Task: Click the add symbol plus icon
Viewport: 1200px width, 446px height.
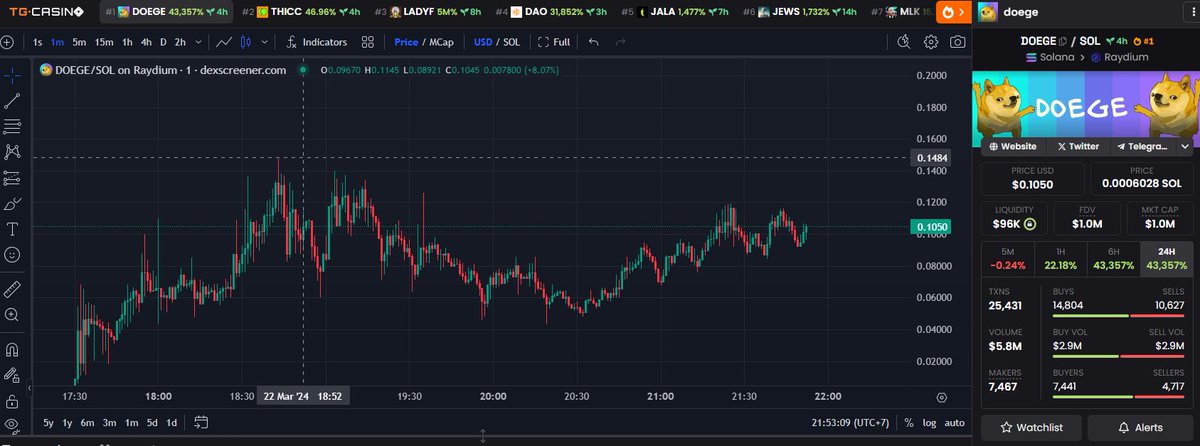Action: point(8,42)
